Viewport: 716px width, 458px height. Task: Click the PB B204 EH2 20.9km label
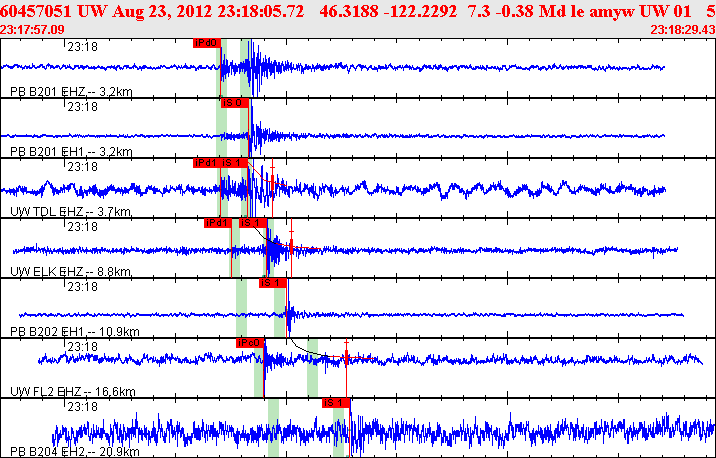(74, 452)
